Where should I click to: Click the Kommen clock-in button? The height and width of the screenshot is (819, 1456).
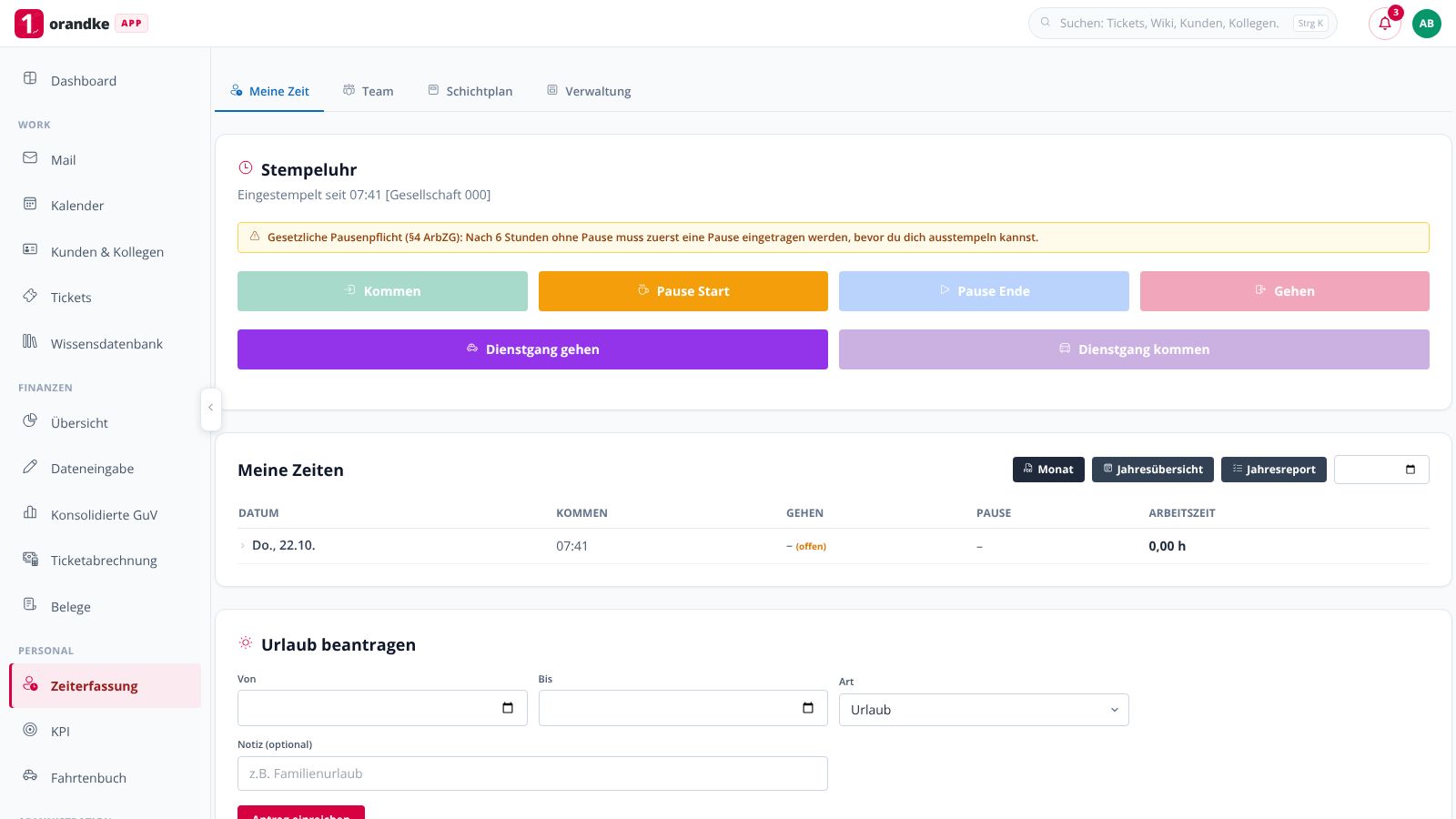(x=382, y=291)
